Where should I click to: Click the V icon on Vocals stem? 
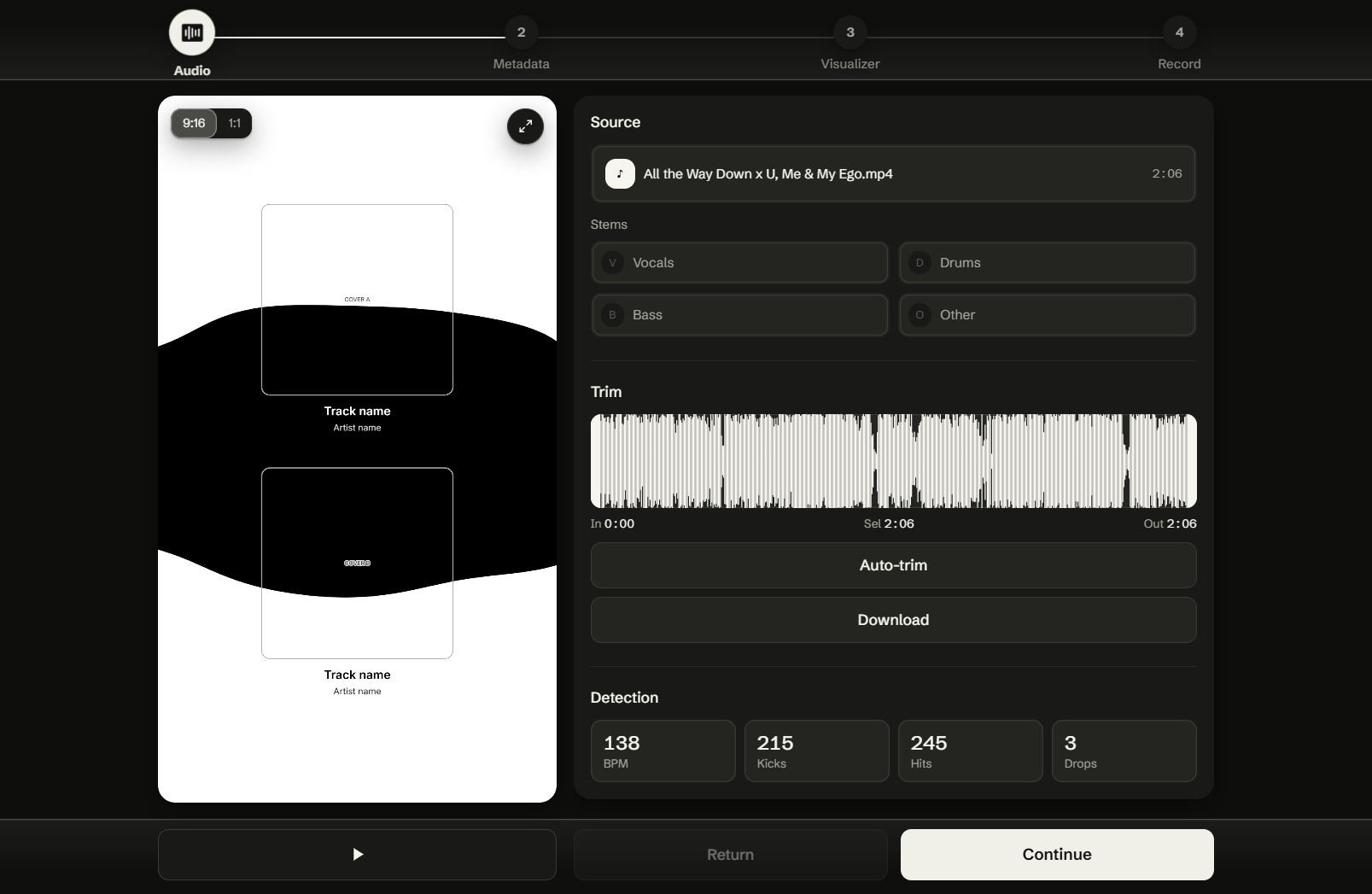612,263
